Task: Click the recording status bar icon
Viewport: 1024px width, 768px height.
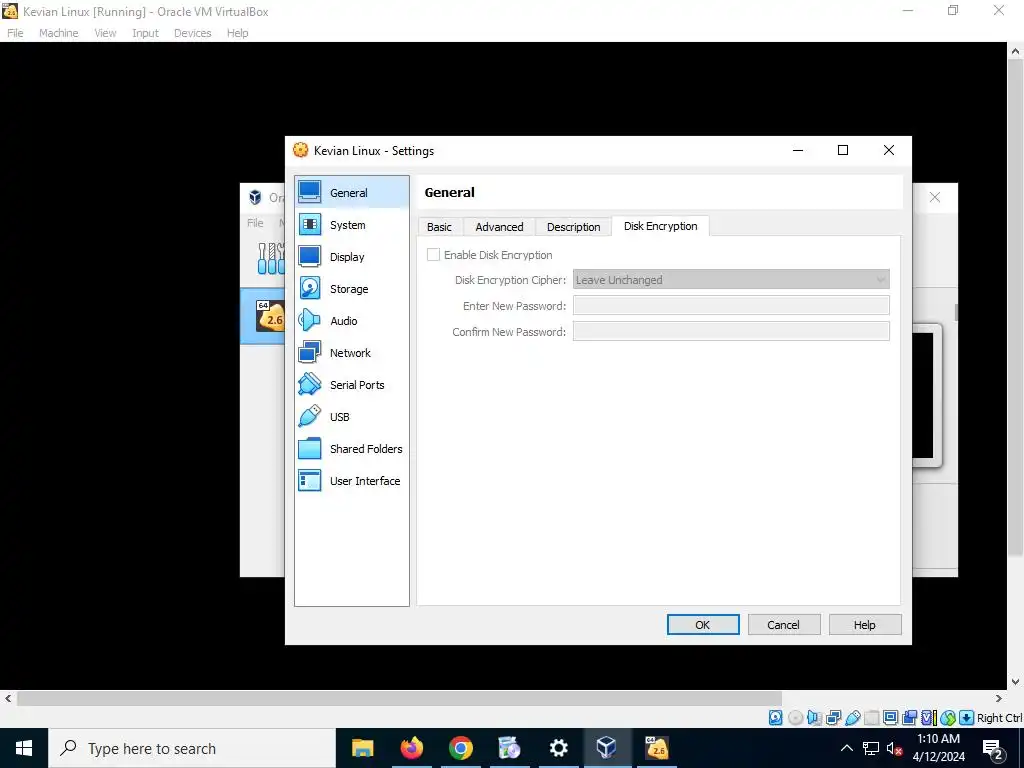Action: pos(909,718)
